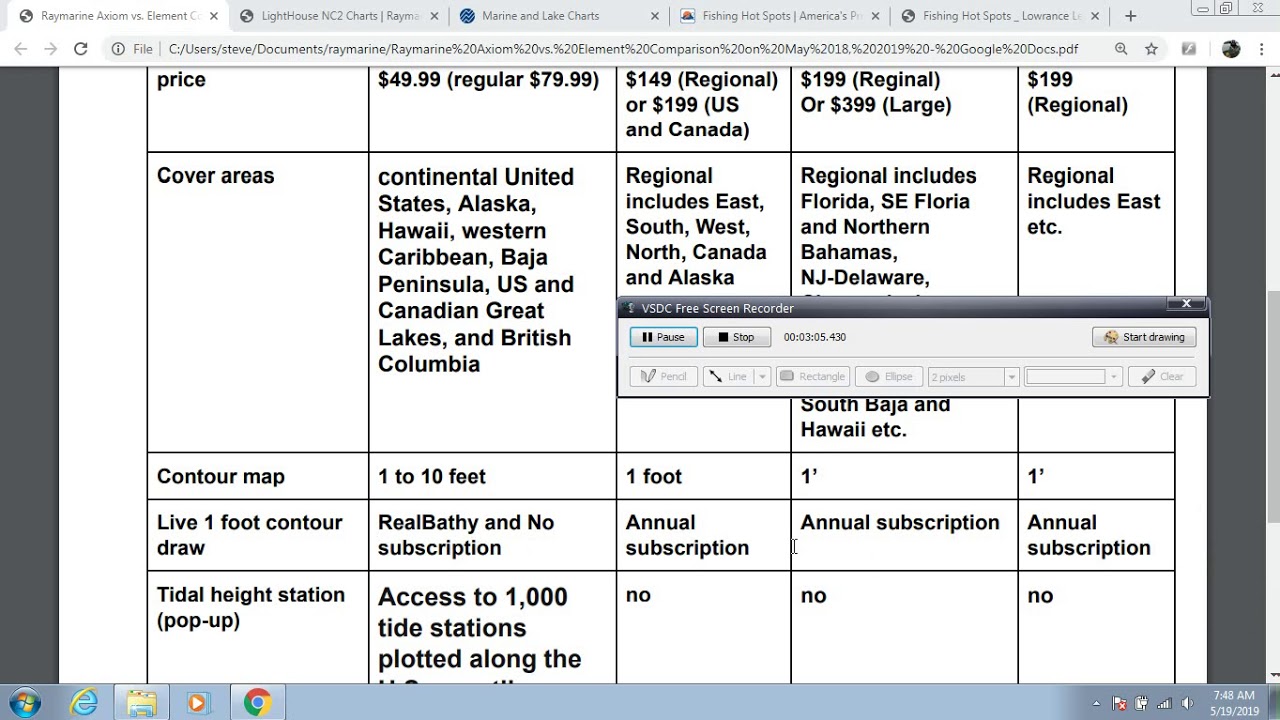Screen dimensions: 1280x720
Task: Click 'RealBathy and No subscription' cell
Action: pos(465,535)
